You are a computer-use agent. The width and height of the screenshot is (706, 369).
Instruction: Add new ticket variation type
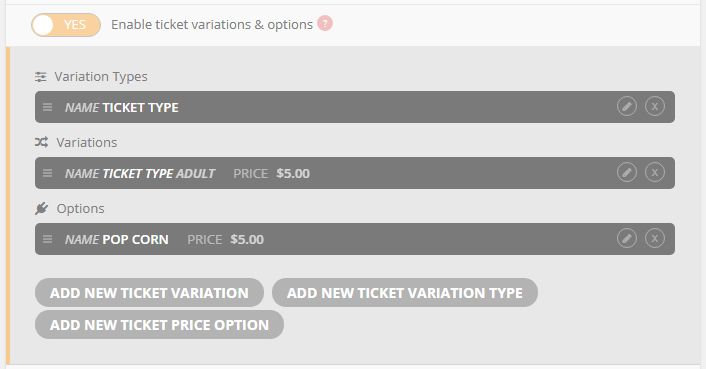coord(405,293)
